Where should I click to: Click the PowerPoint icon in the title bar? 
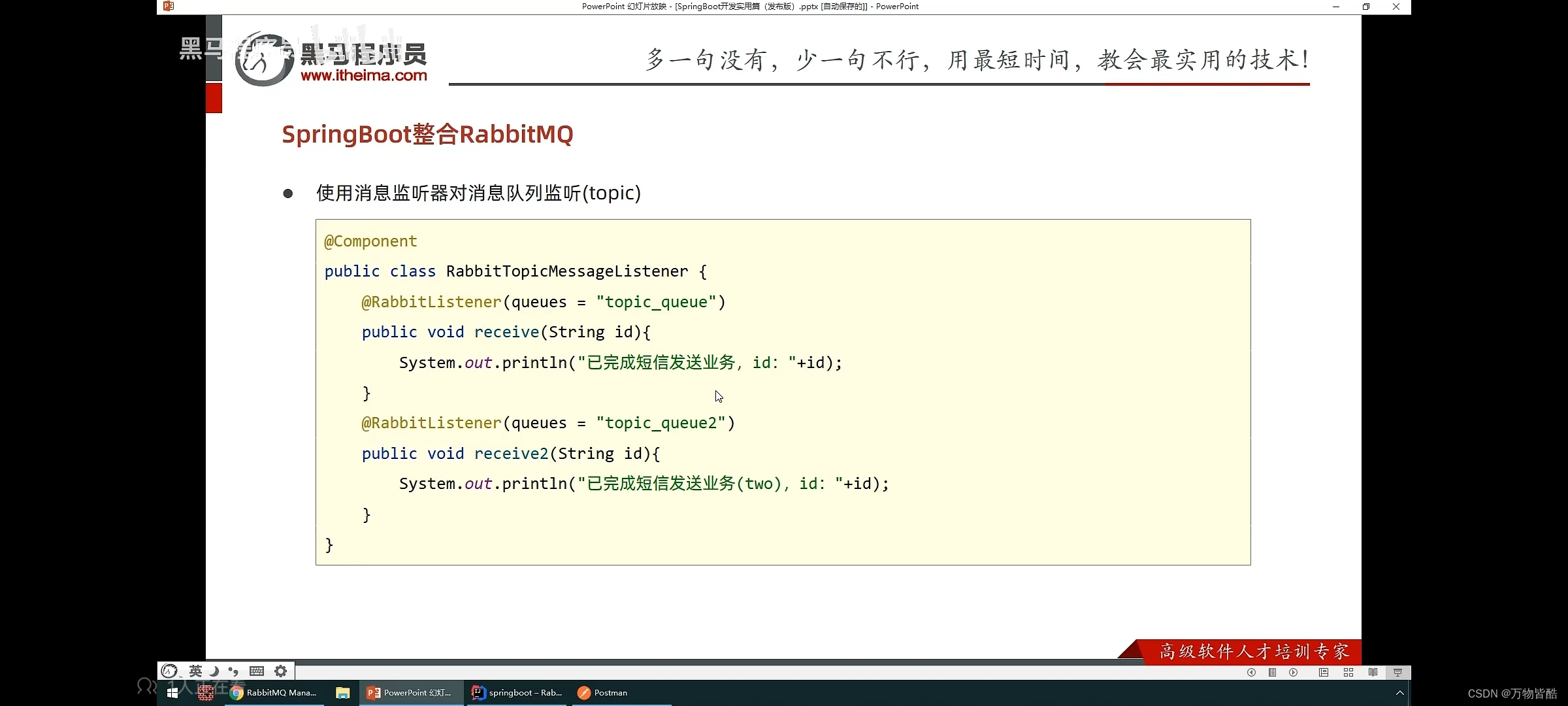169,7
